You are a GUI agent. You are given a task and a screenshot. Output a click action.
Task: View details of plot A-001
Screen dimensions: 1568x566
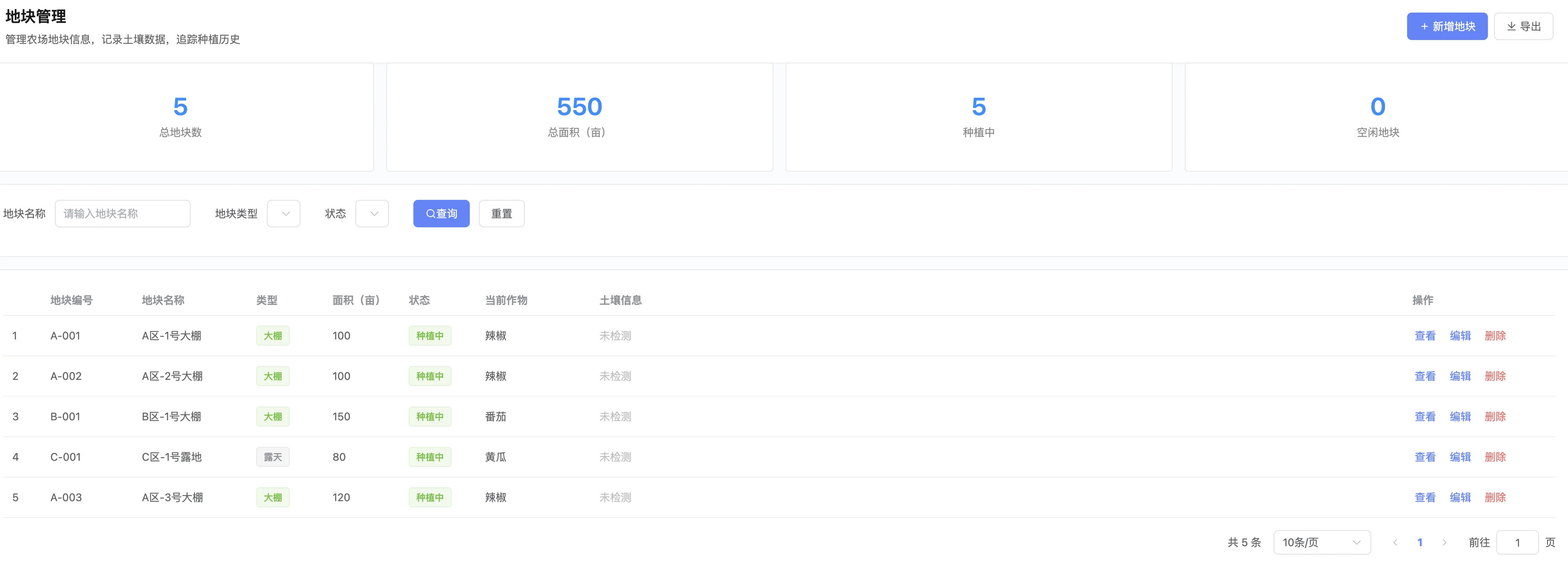[x=1424, y=336]
